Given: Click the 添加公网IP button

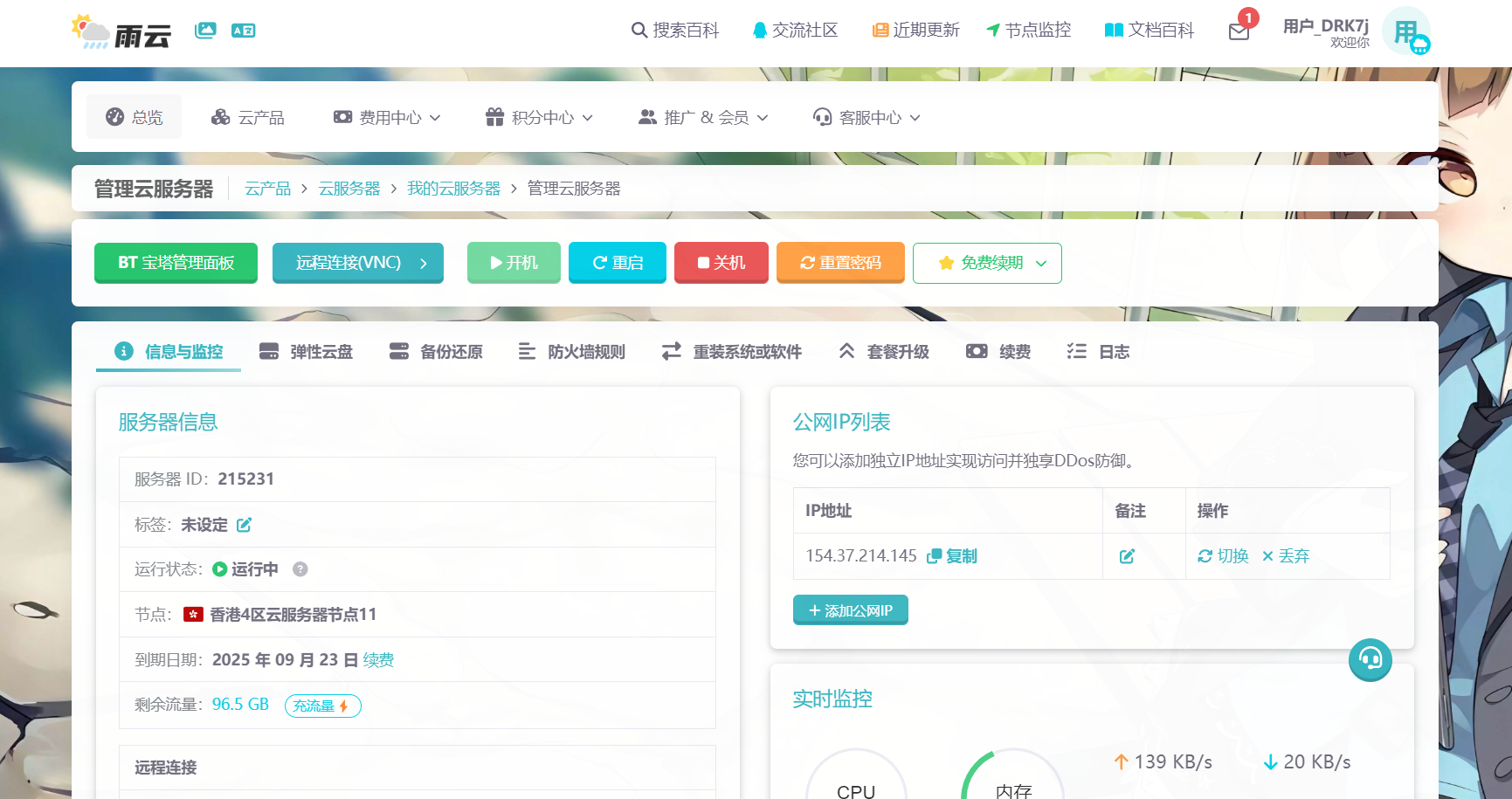Looking at the screenshot, I should [x=851, y=610].
